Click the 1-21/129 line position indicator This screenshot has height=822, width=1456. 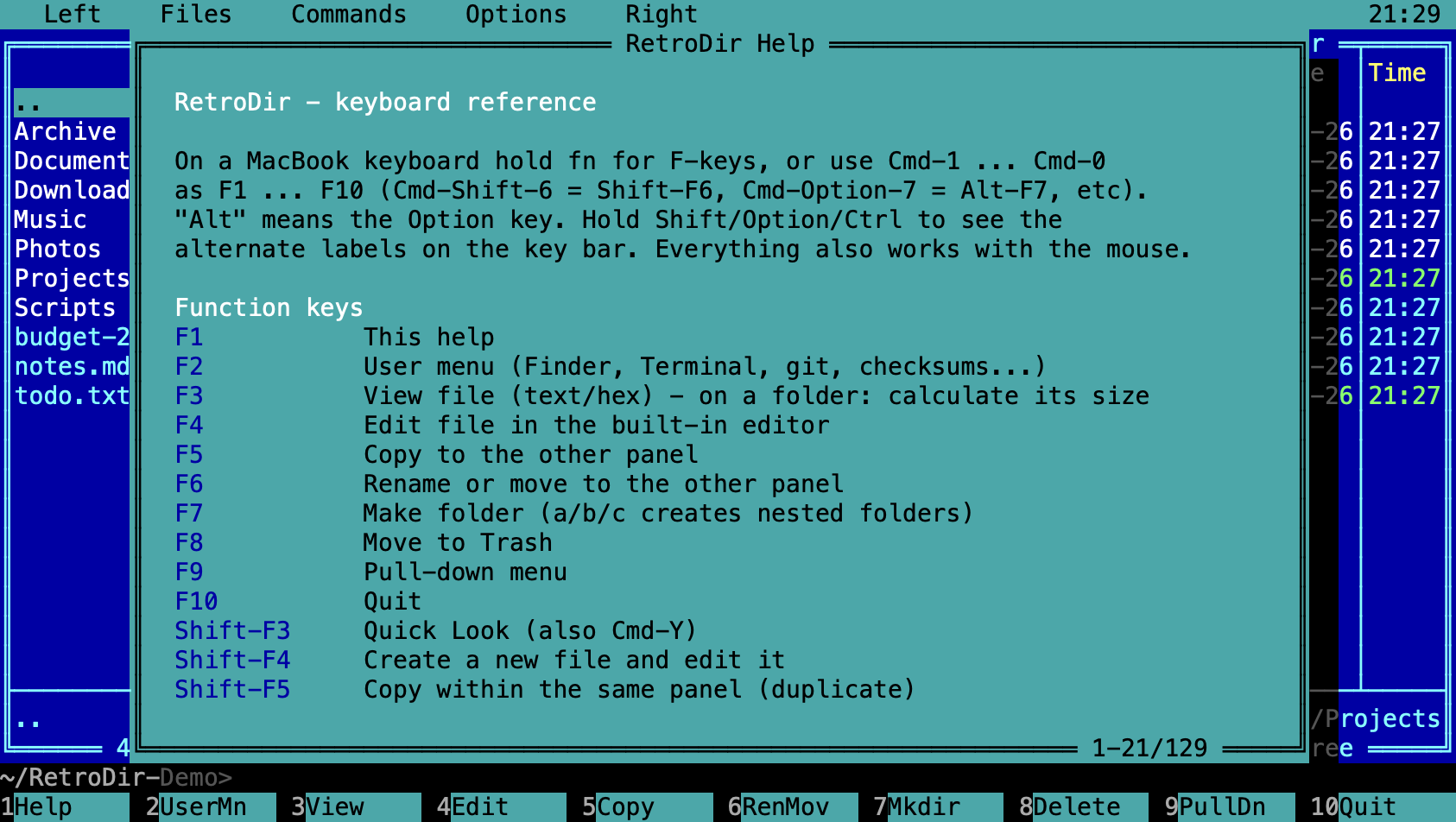[x=1149, y=749]
